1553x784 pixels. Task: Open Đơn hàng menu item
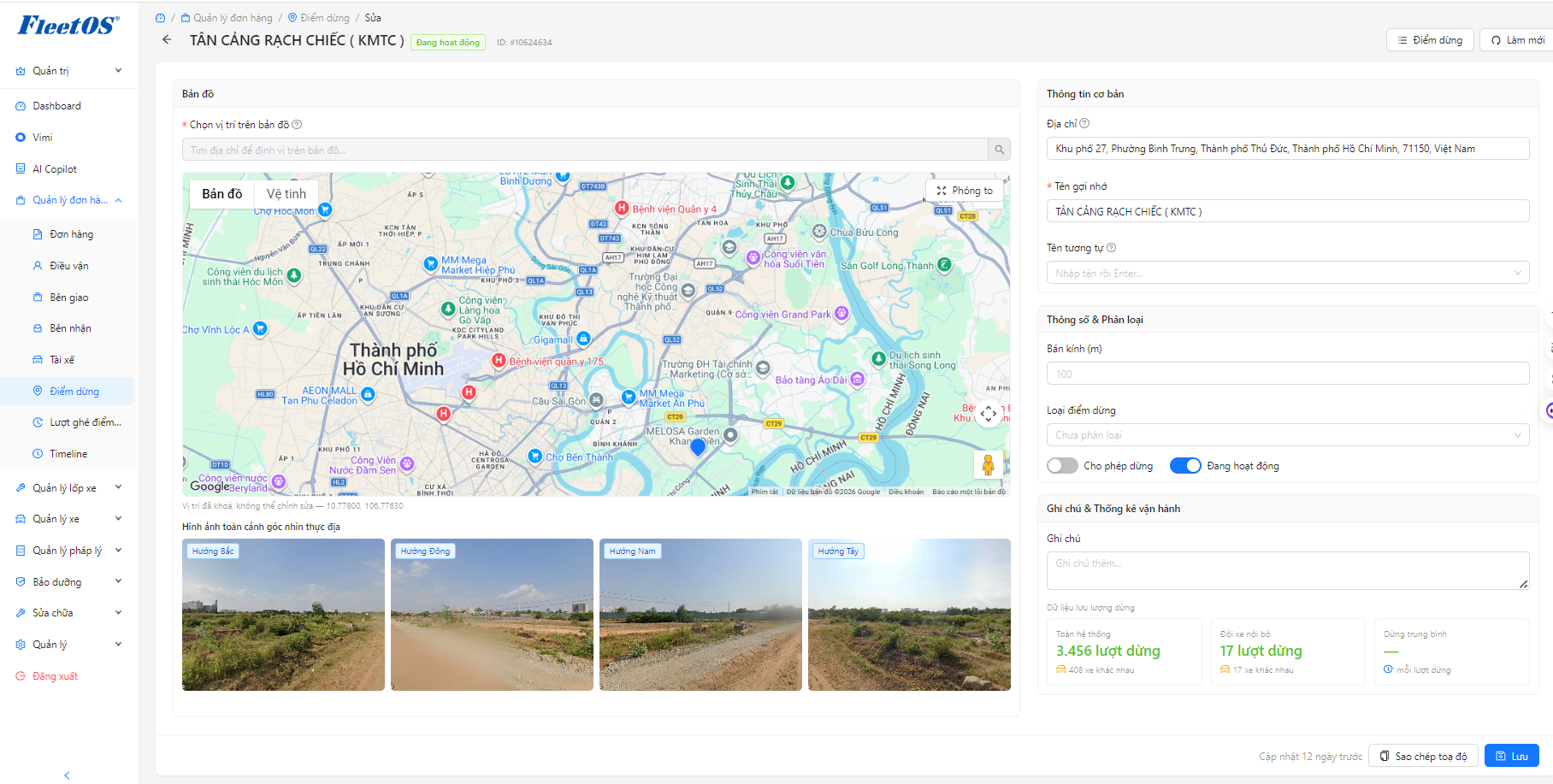pos(68,234)
